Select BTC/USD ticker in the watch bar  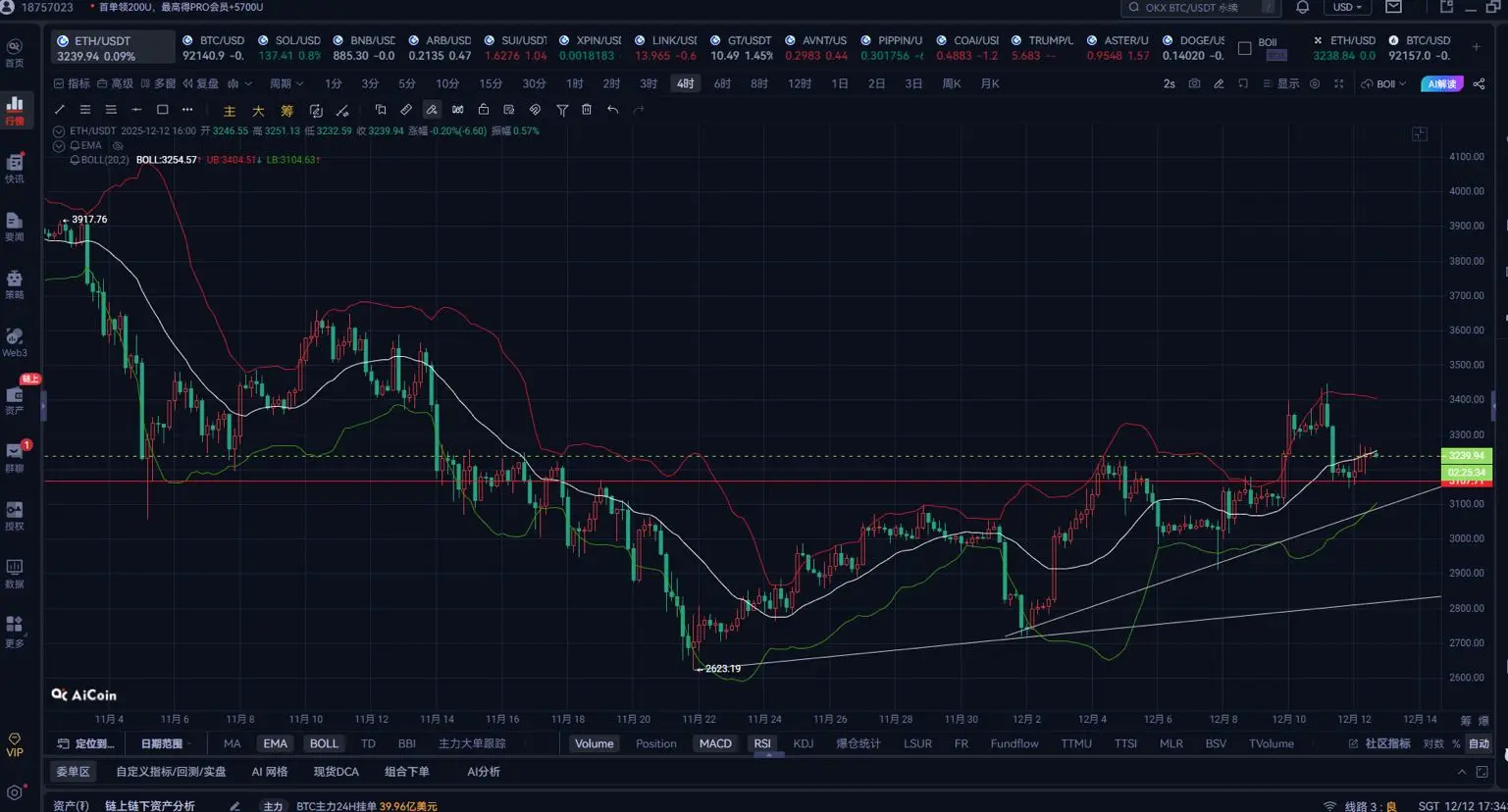coord(213,48)
